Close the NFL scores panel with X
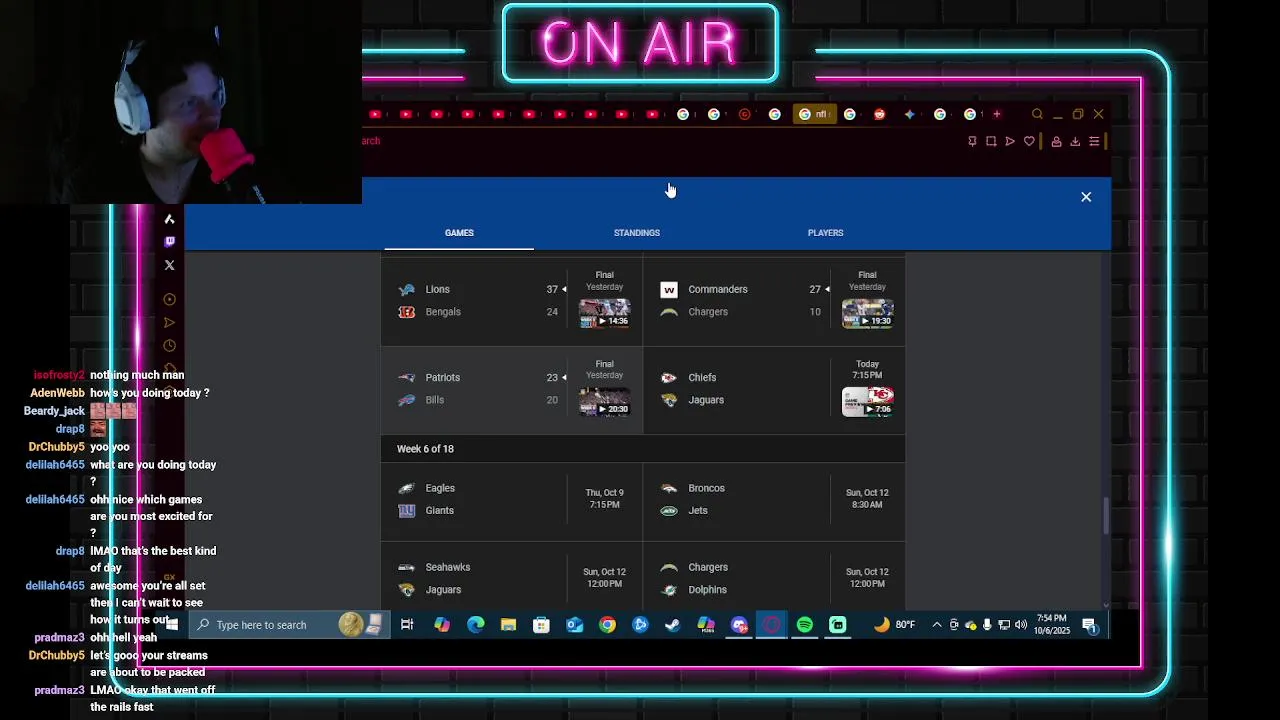 click(1086, 197)
